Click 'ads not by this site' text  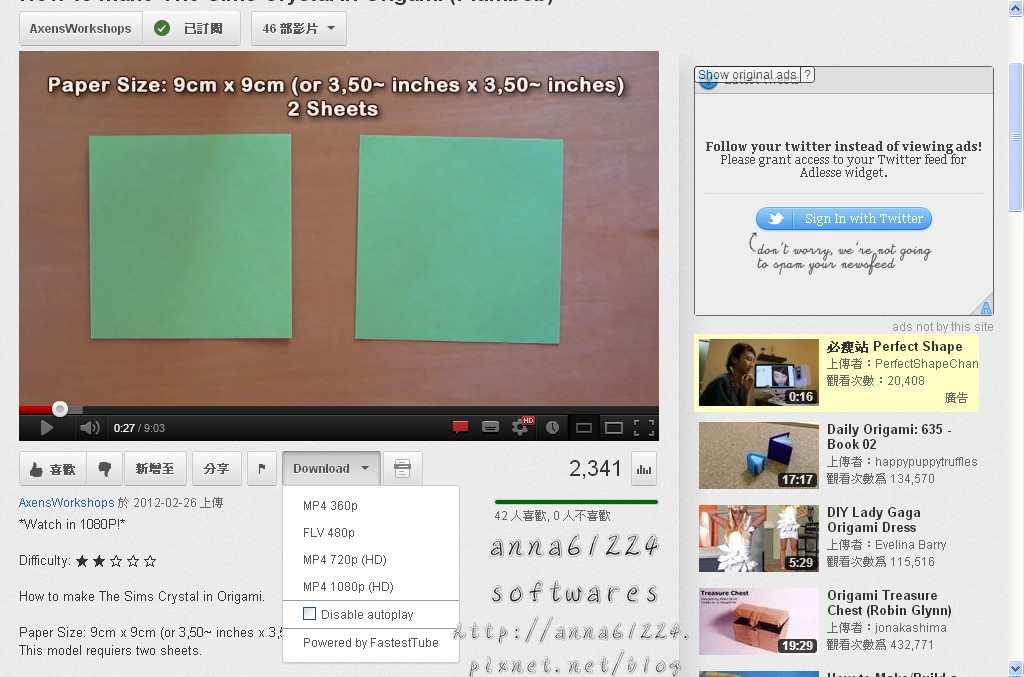[x=942, y=326]
